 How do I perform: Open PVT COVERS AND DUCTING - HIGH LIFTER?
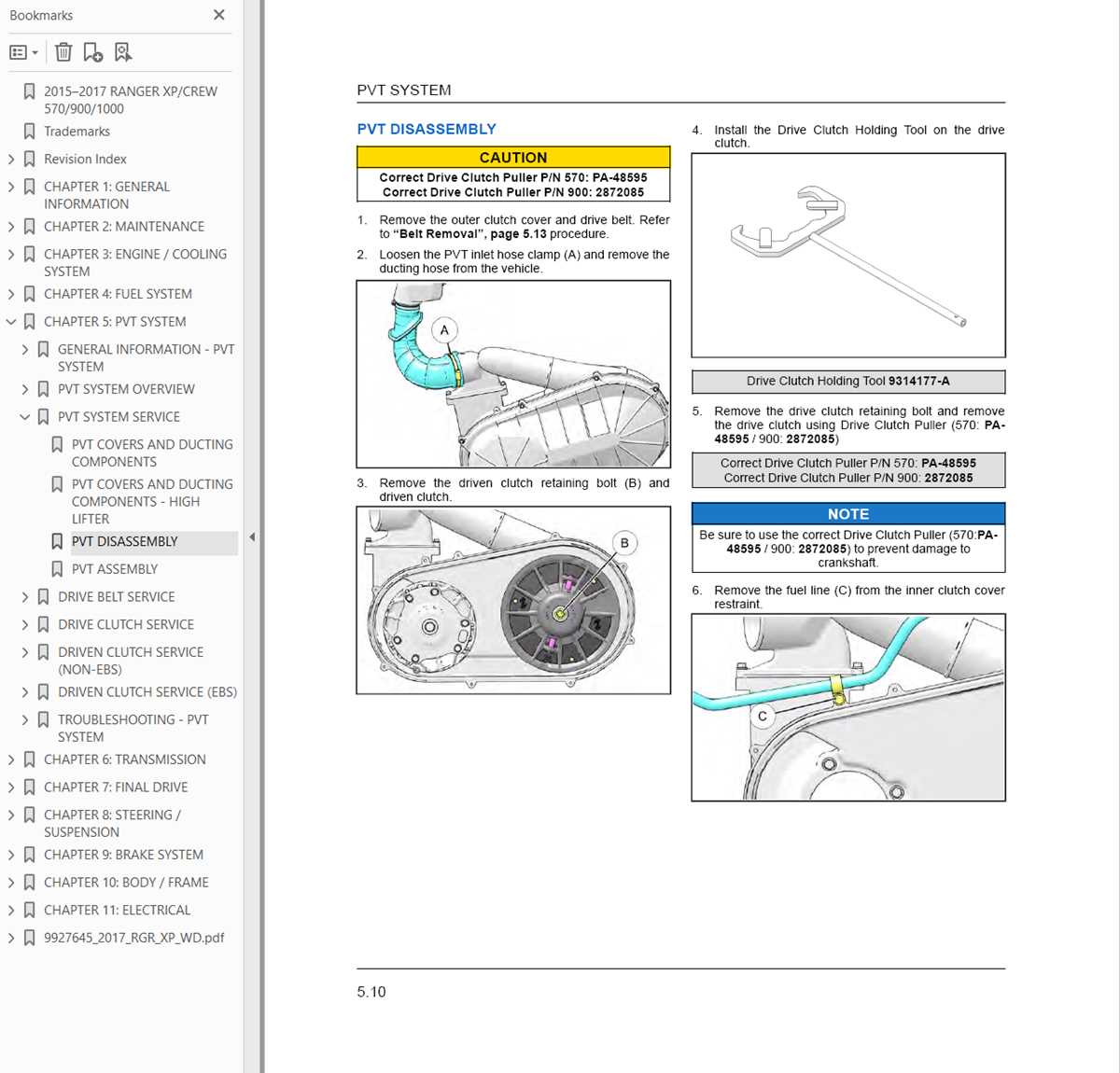[152, 501]
